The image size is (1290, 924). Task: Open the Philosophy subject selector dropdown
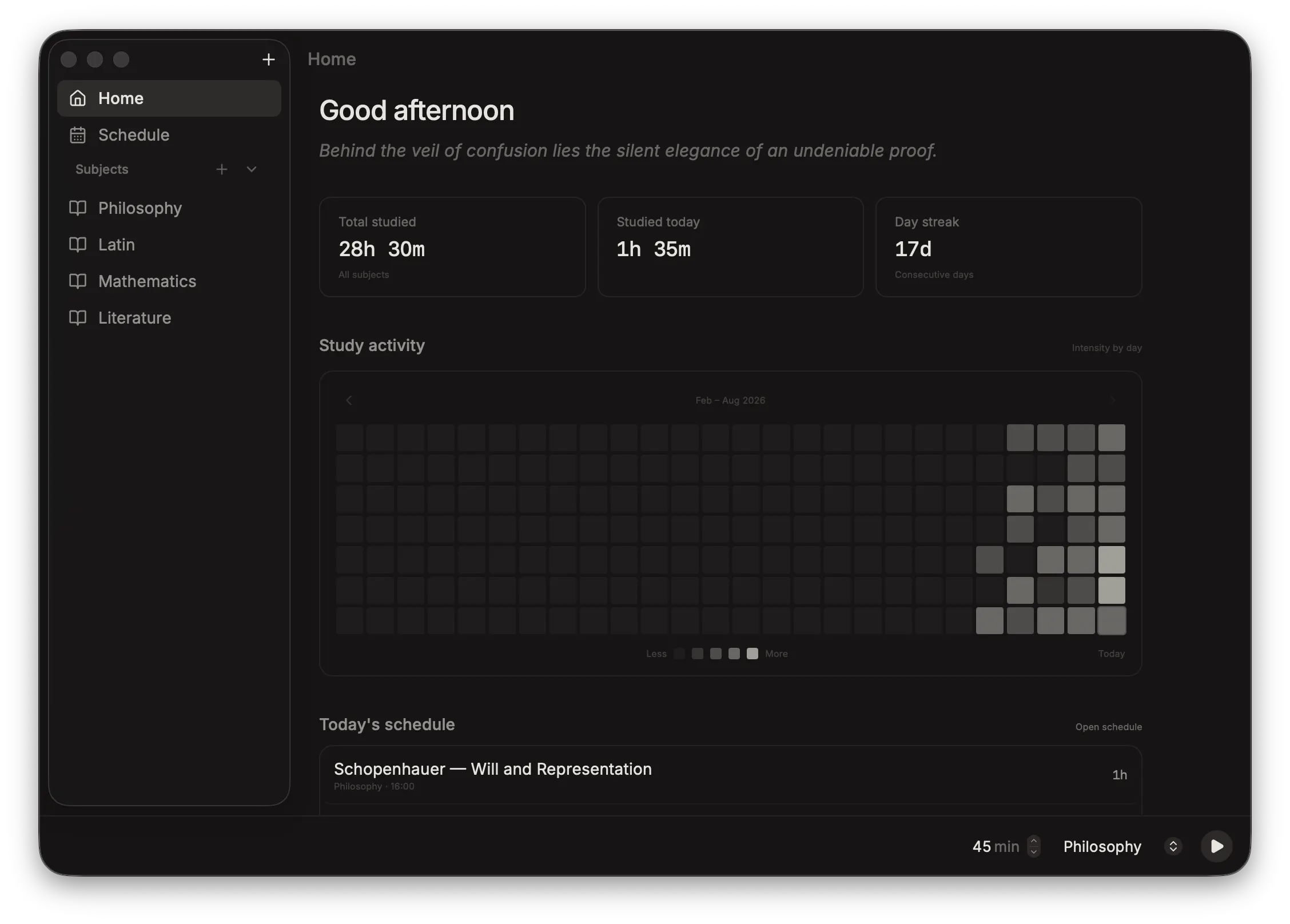click(x=1122, y=846)
